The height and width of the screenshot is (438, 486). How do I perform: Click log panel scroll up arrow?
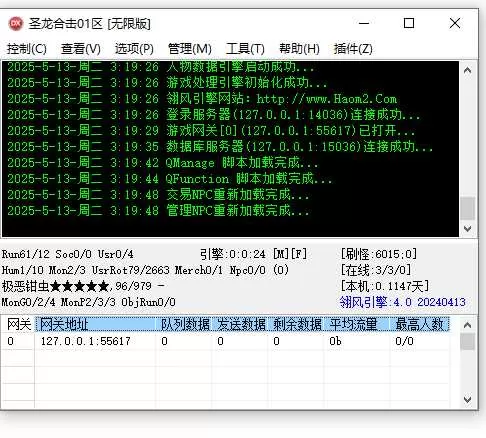468,70
